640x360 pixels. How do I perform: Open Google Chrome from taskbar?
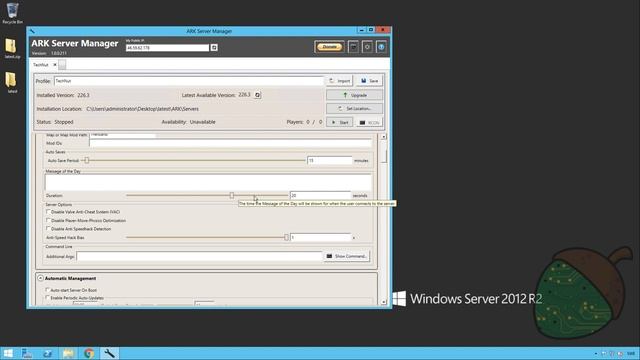point(89,353)
